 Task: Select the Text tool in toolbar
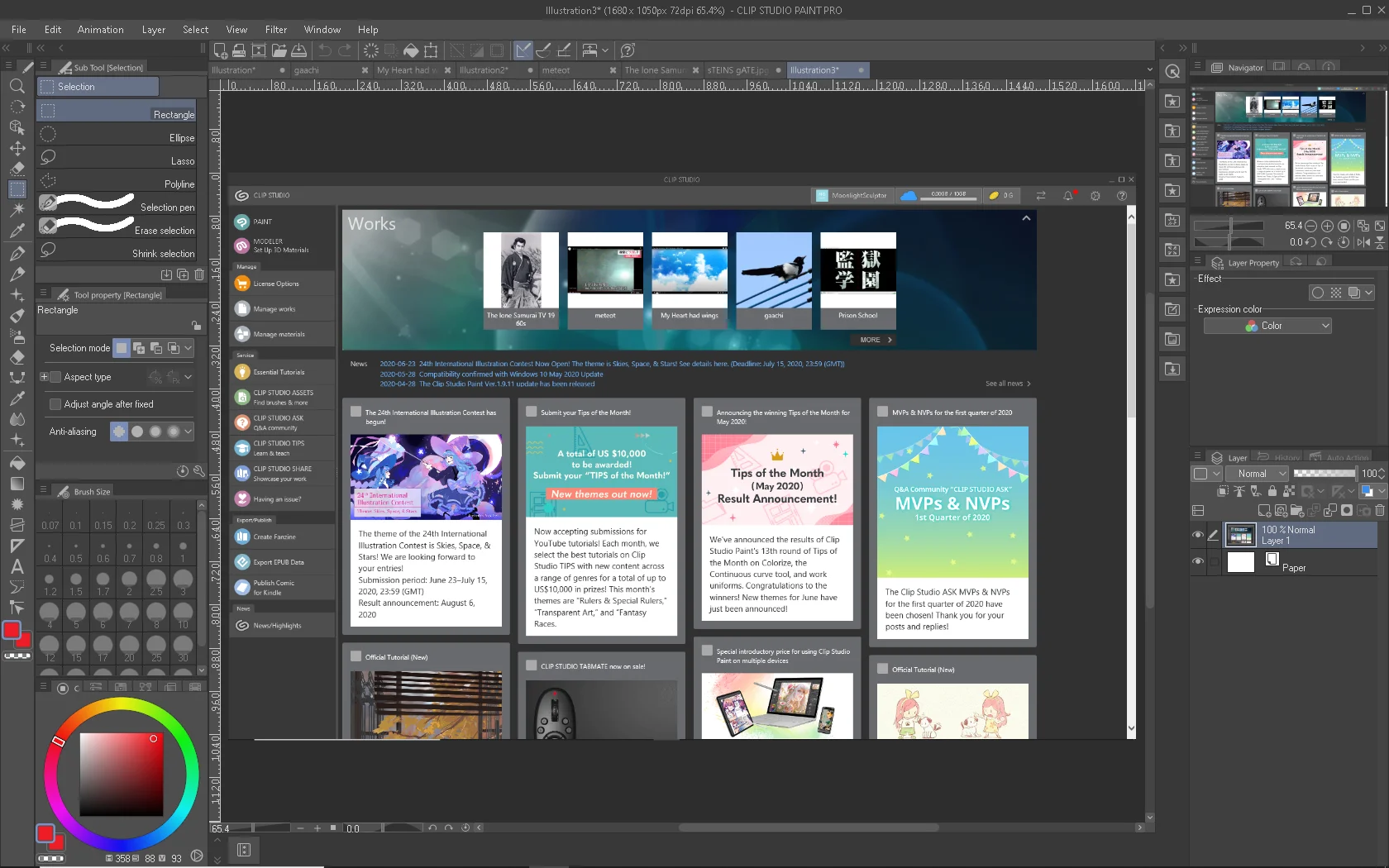tap(17, 567)
